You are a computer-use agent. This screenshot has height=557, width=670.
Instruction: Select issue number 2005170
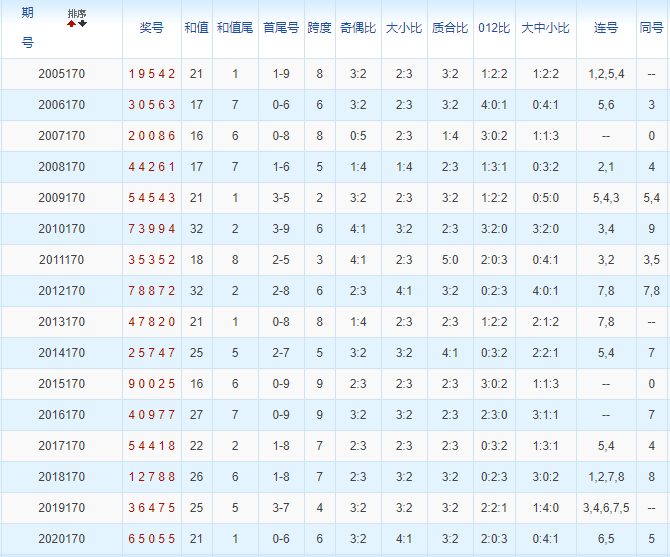pos(62,74)
